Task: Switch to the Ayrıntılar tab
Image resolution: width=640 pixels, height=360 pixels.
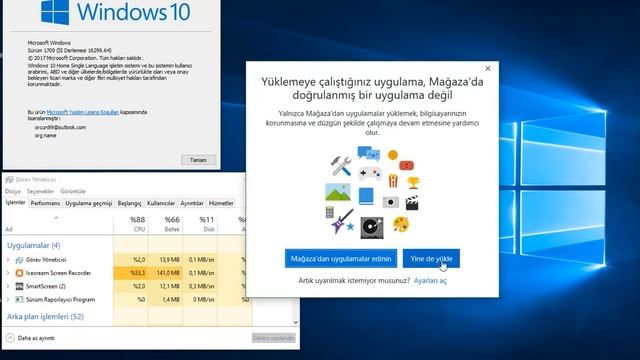Action: [x=192, y=203]
